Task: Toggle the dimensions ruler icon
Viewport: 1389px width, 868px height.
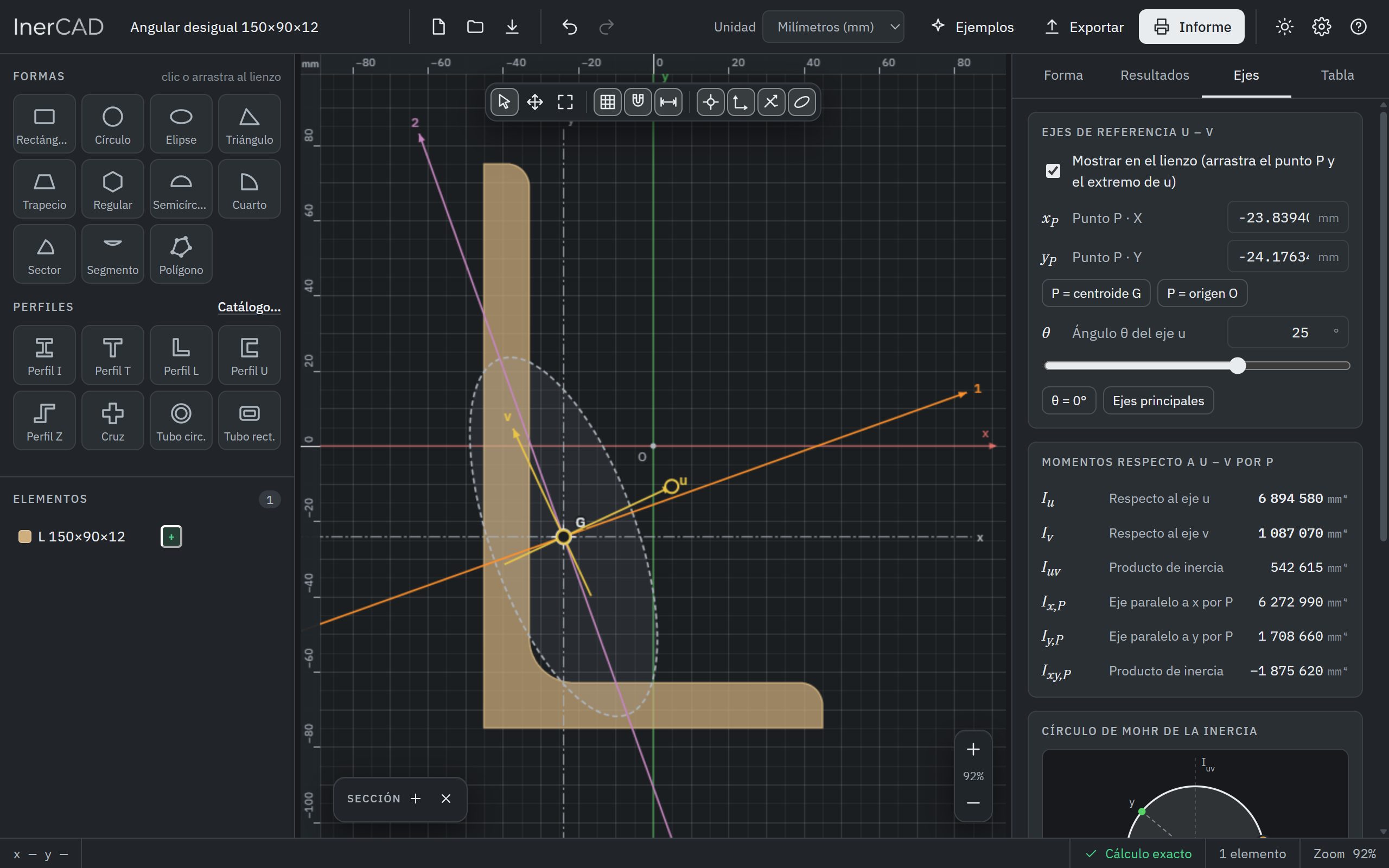Action: click(668, 102)
